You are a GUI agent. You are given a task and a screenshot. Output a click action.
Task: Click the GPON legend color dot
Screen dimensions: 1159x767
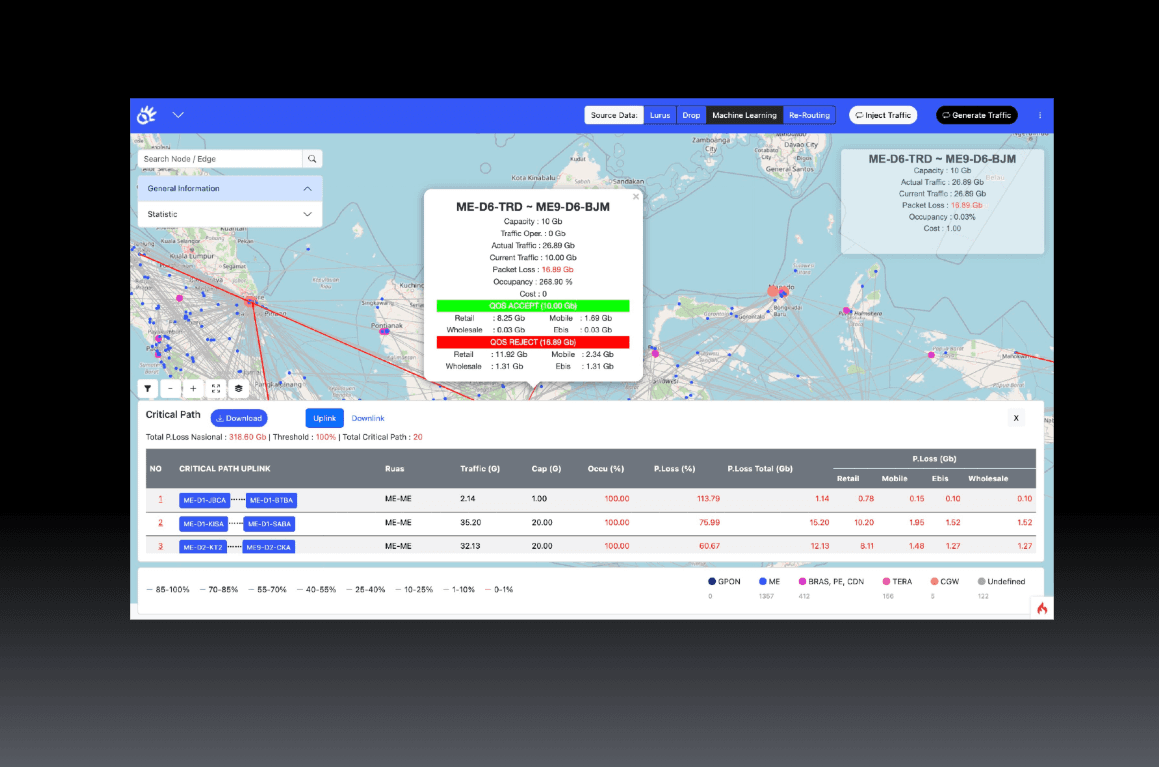click(x=712, y=581)
